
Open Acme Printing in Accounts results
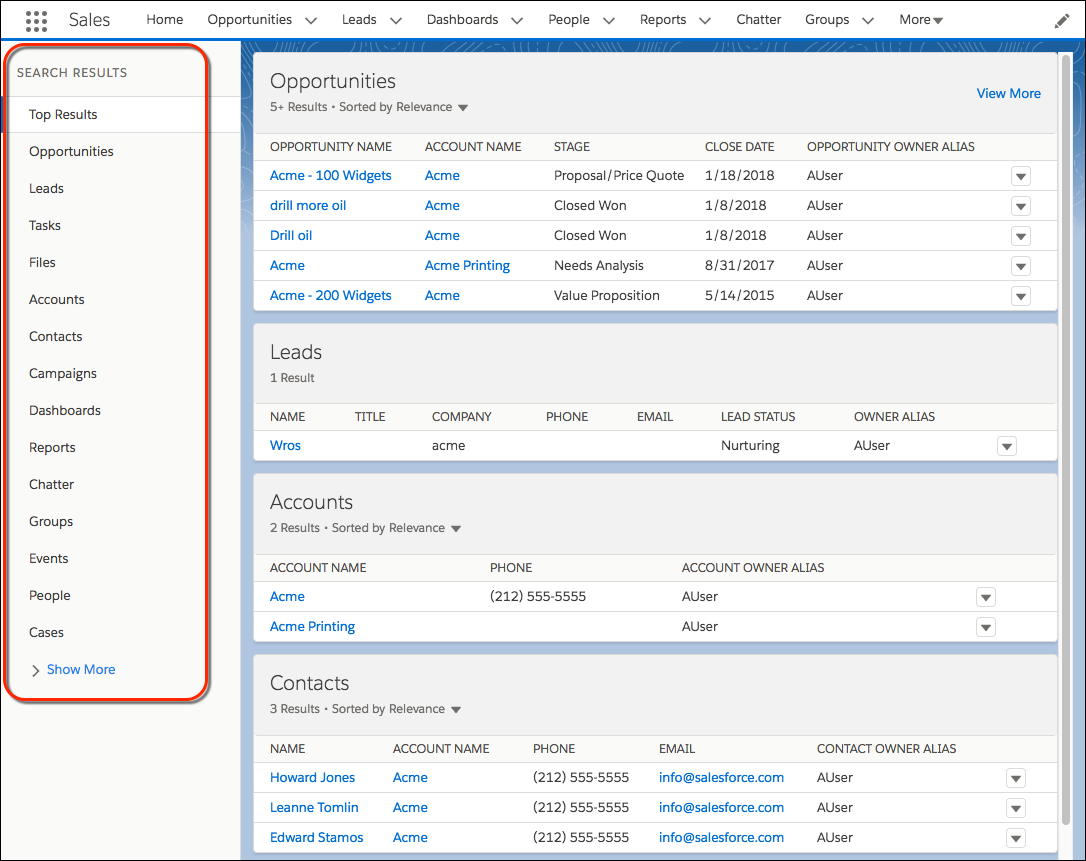click(x=312, y=627)
